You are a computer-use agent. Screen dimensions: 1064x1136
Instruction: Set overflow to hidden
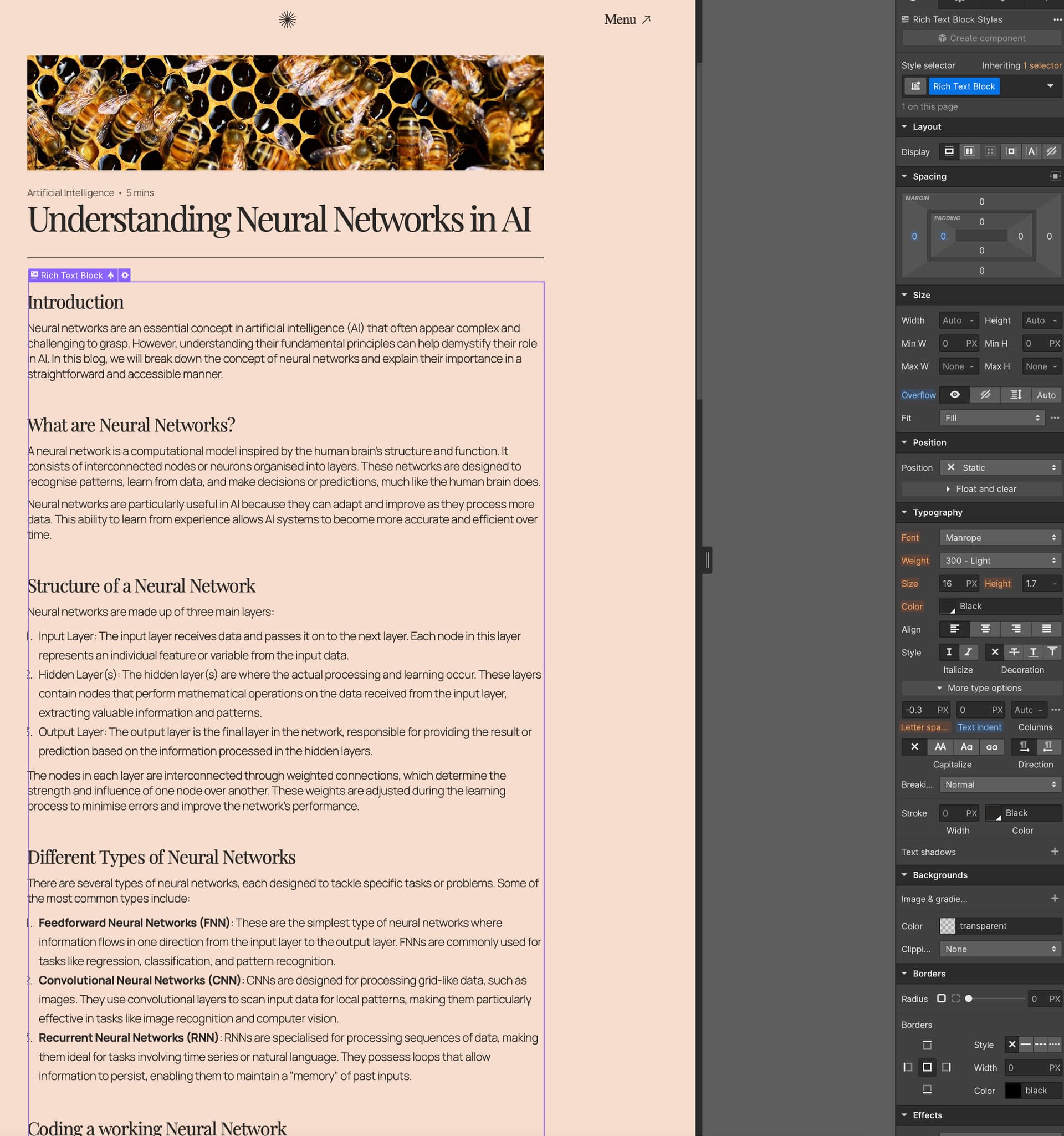pyautogui.click(x=985, y=395)
